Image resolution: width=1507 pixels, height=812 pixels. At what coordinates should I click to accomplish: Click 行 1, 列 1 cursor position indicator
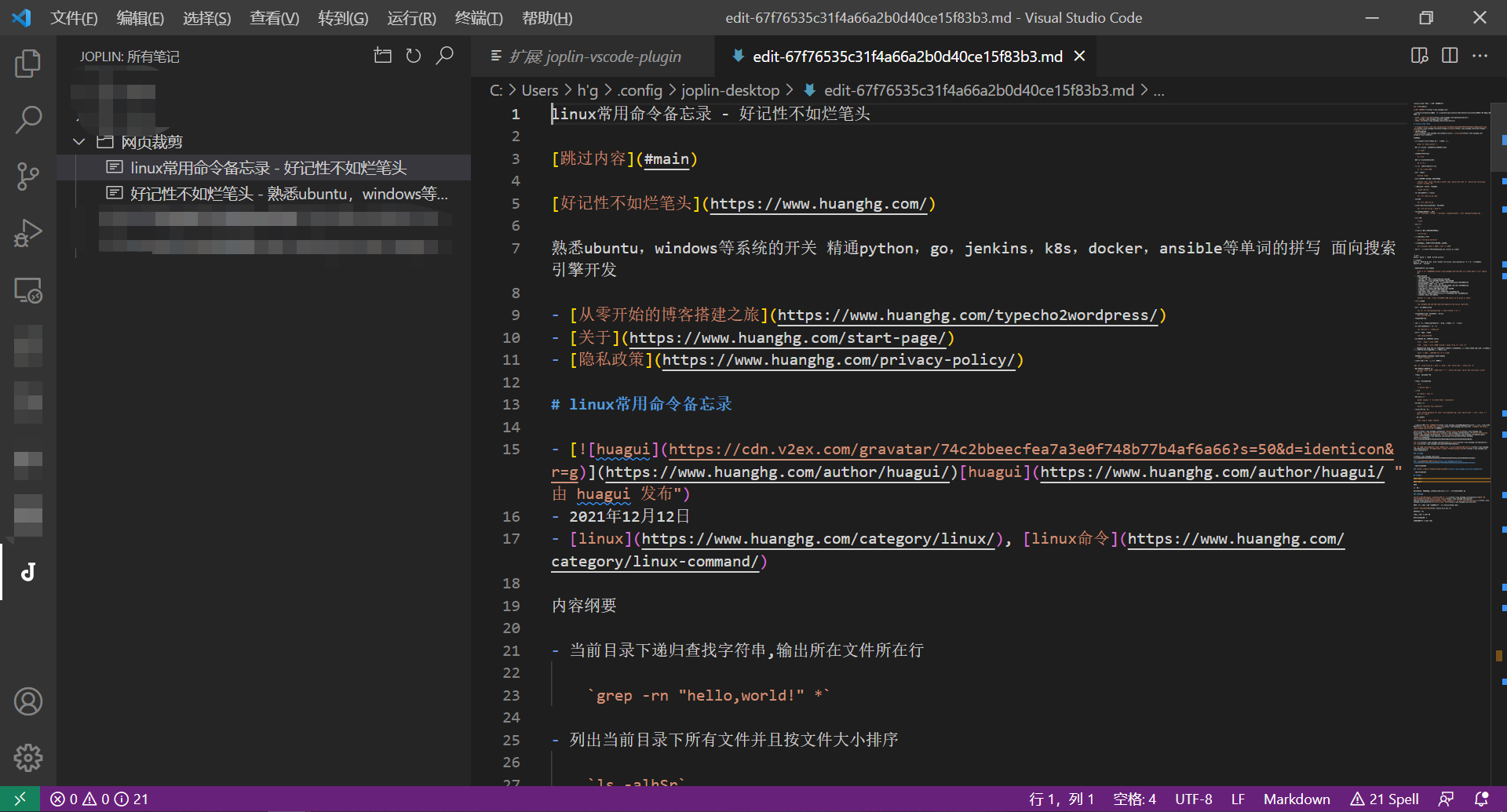(1061, 799)
